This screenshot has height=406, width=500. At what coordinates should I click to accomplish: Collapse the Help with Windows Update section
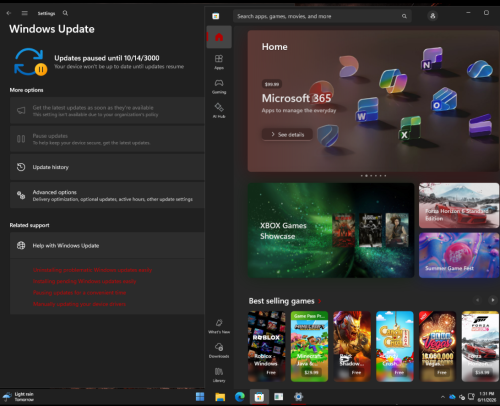coord(107,245)
